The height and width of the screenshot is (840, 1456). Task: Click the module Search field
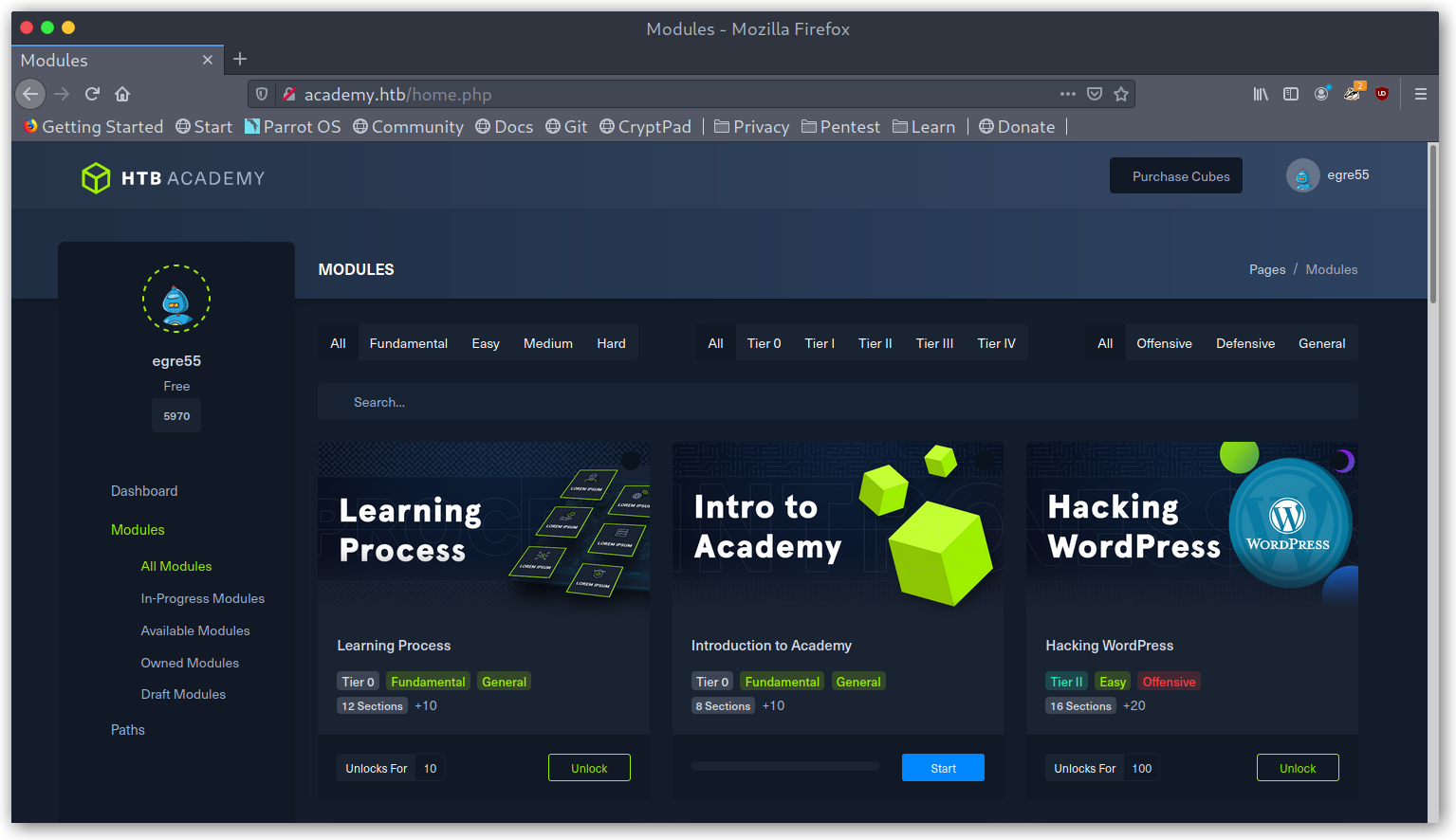point(838,402)
